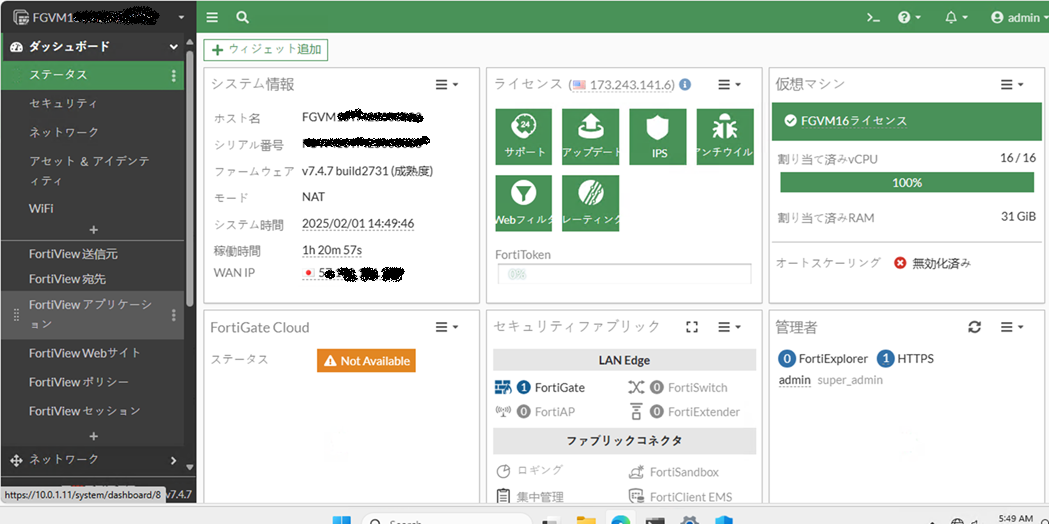Open the admin user menu
The height and width of the screenshot is (524, 1049).
tap(1019, 17)
